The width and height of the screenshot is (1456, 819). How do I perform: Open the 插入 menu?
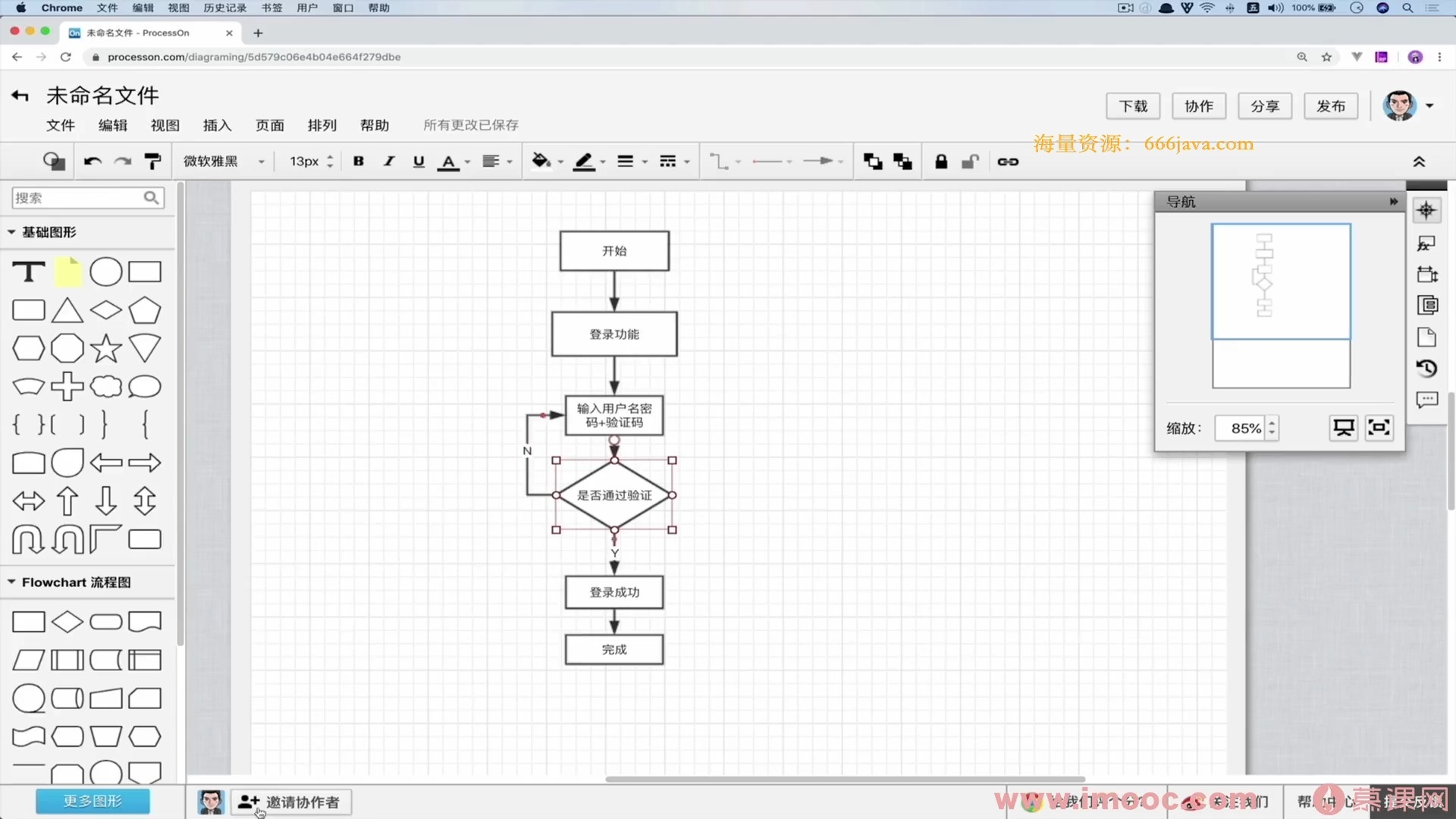pyautogui.click(x=217, y=125)
